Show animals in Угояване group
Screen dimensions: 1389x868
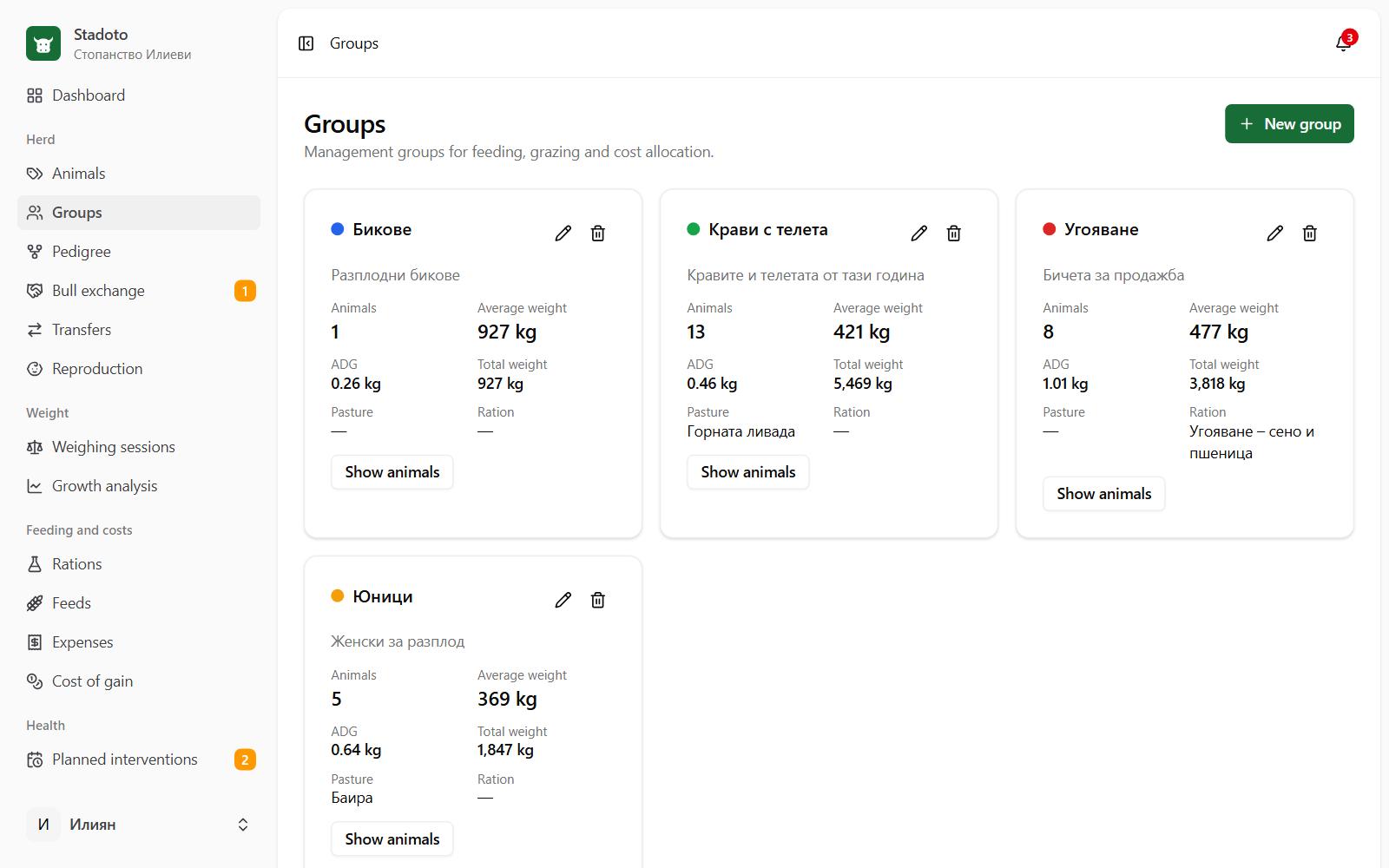coord(1104,494)
